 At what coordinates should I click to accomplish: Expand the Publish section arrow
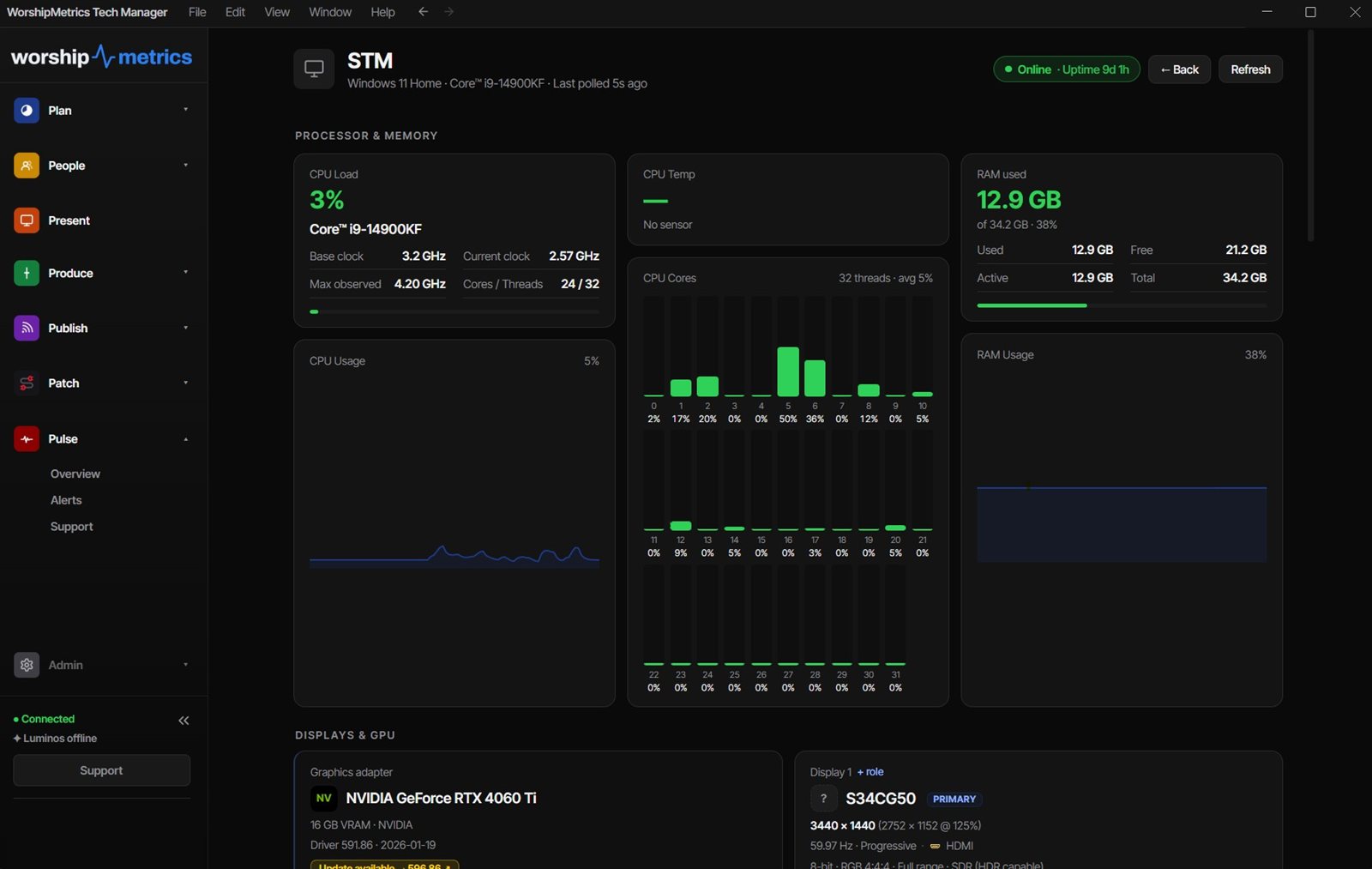tap(185, 328)
